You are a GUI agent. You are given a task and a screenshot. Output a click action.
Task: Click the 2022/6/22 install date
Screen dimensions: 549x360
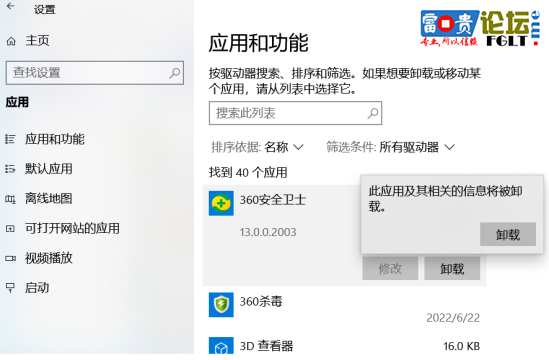click(453, 318)
